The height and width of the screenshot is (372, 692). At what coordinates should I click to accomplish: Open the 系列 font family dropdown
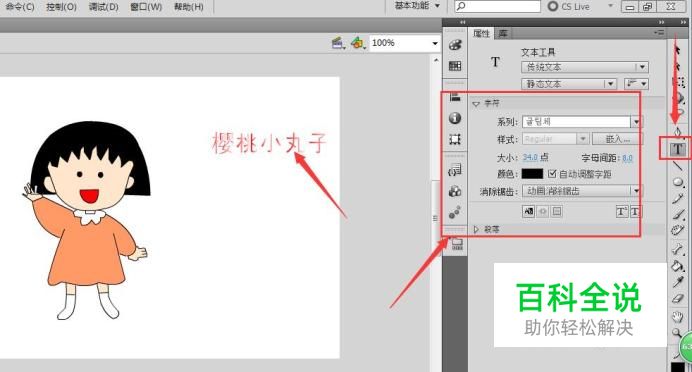[582, 121]
